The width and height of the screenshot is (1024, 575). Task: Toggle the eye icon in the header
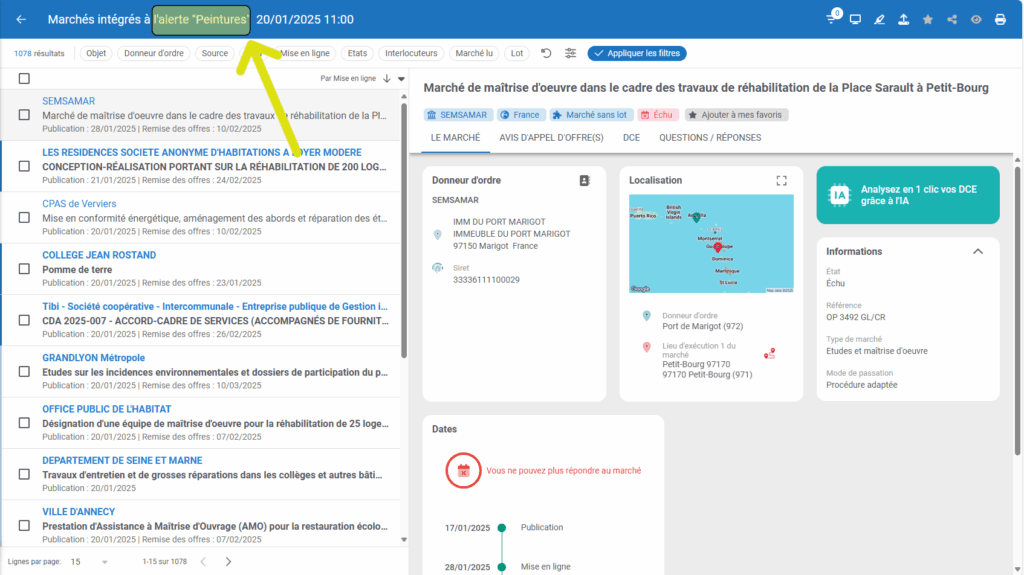[x=976, y=20]
